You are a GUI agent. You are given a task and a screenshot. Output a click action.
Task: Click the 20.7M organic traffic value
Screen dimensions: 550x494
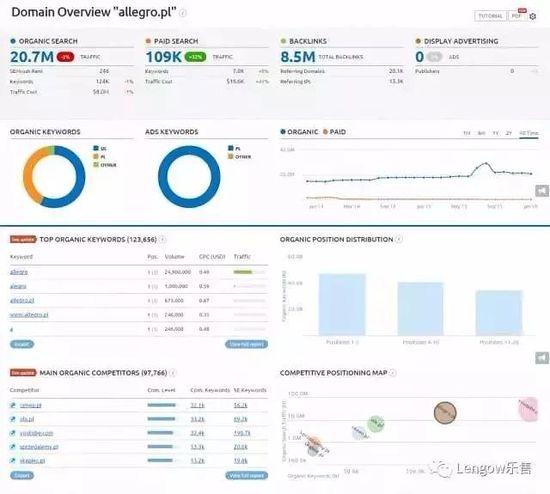[x=32, y=57]
